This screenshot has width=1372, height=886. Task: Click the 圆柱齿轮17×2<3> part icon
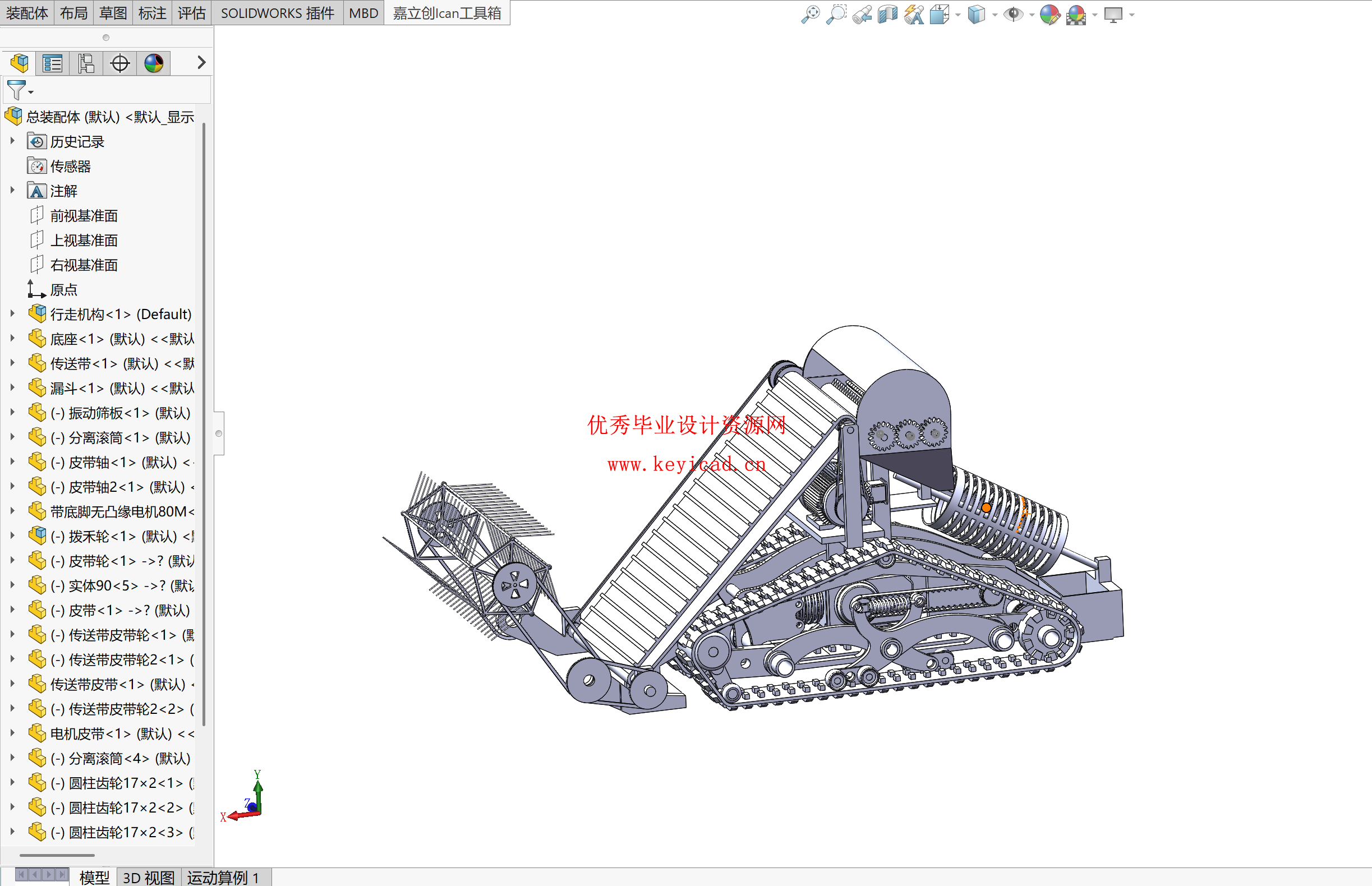pyautogui.click(x=38, y=832)
